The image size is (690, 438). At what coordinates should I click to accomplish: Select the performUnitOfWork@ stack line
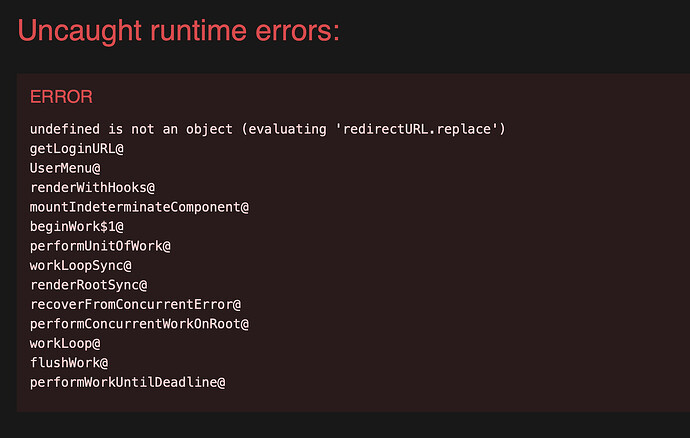click(x=100, y=246)
